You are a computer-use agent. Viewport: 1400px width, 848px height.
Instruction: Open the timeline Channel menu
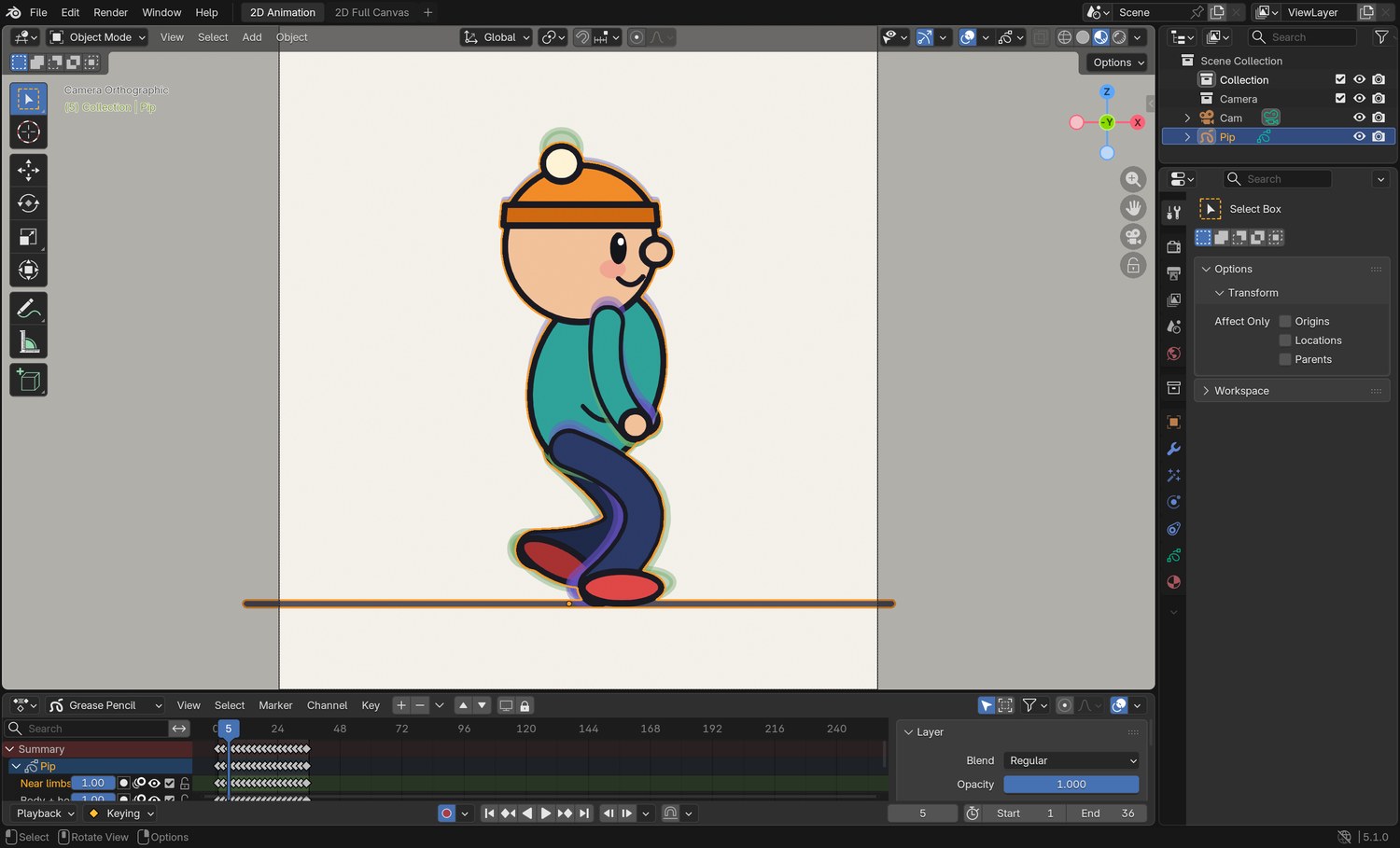(x=327, y=705)
